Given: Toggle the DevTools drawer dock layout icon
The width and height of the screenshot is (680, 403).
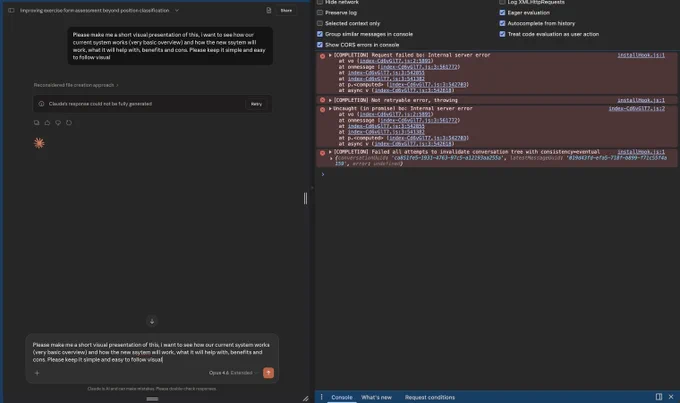Looking at the screenshot, I should click(x=659, y=397).
